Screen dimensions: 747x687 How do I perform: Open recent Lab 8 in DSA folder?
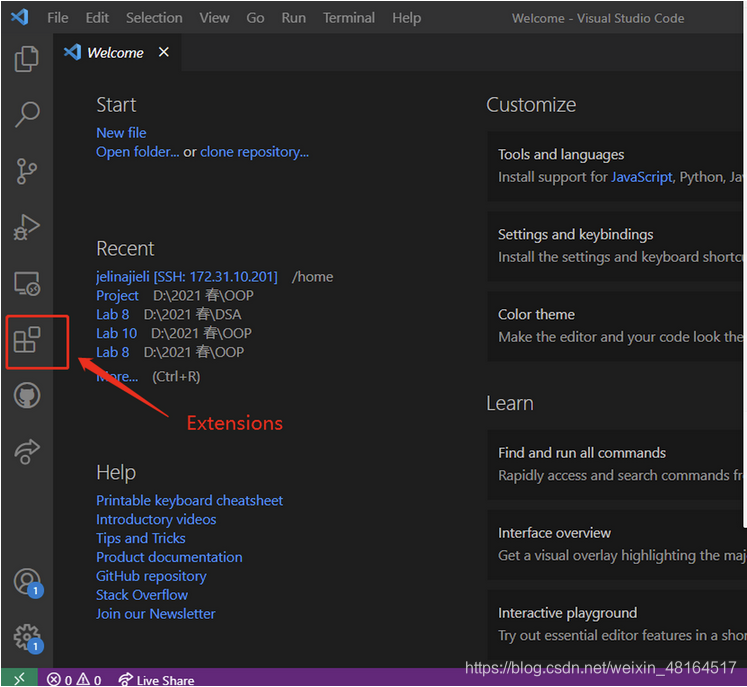coord(112,314)
